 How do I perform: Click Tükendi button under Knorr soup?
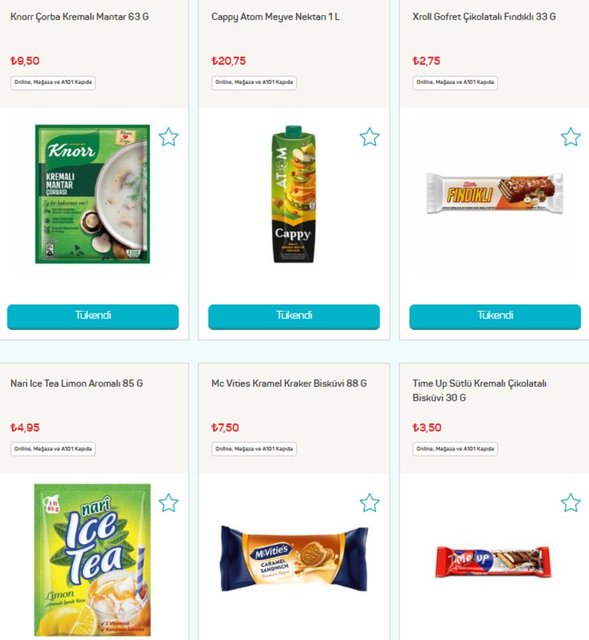point(93,316)
